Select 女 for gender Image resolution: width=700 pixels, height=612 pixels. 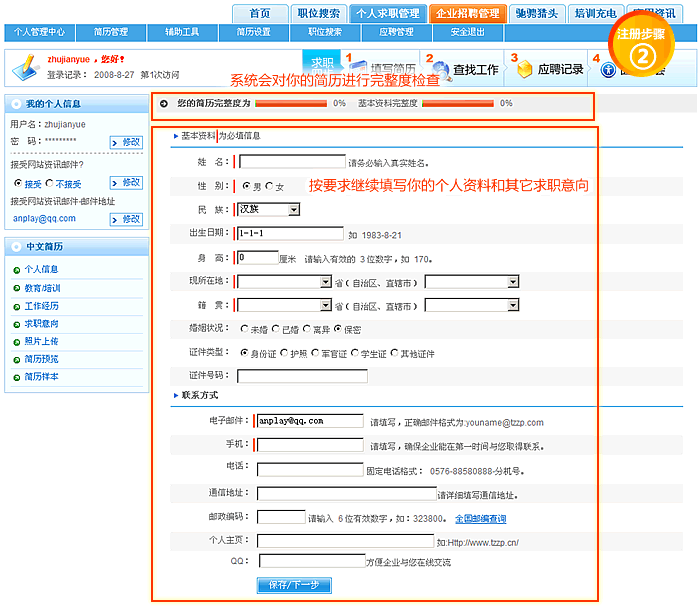[269, 186]
